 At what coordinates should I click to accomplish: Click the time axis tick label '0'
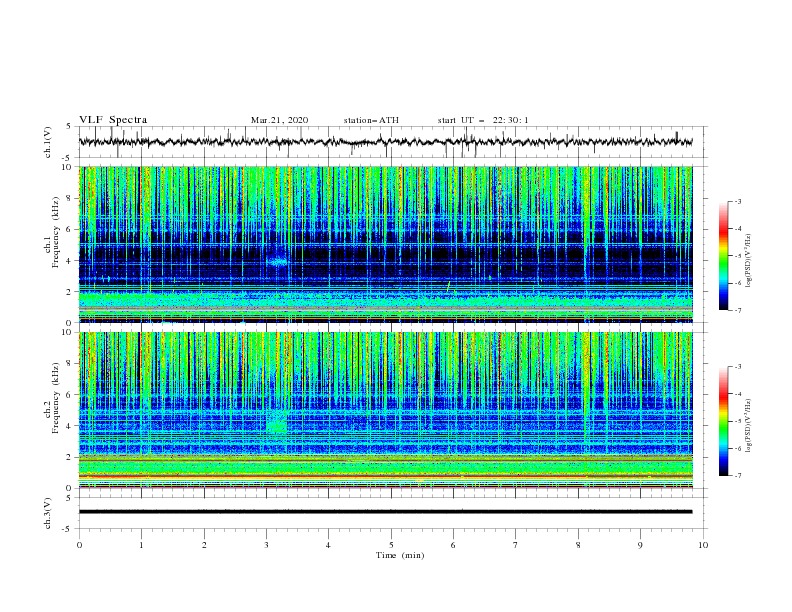79,545
